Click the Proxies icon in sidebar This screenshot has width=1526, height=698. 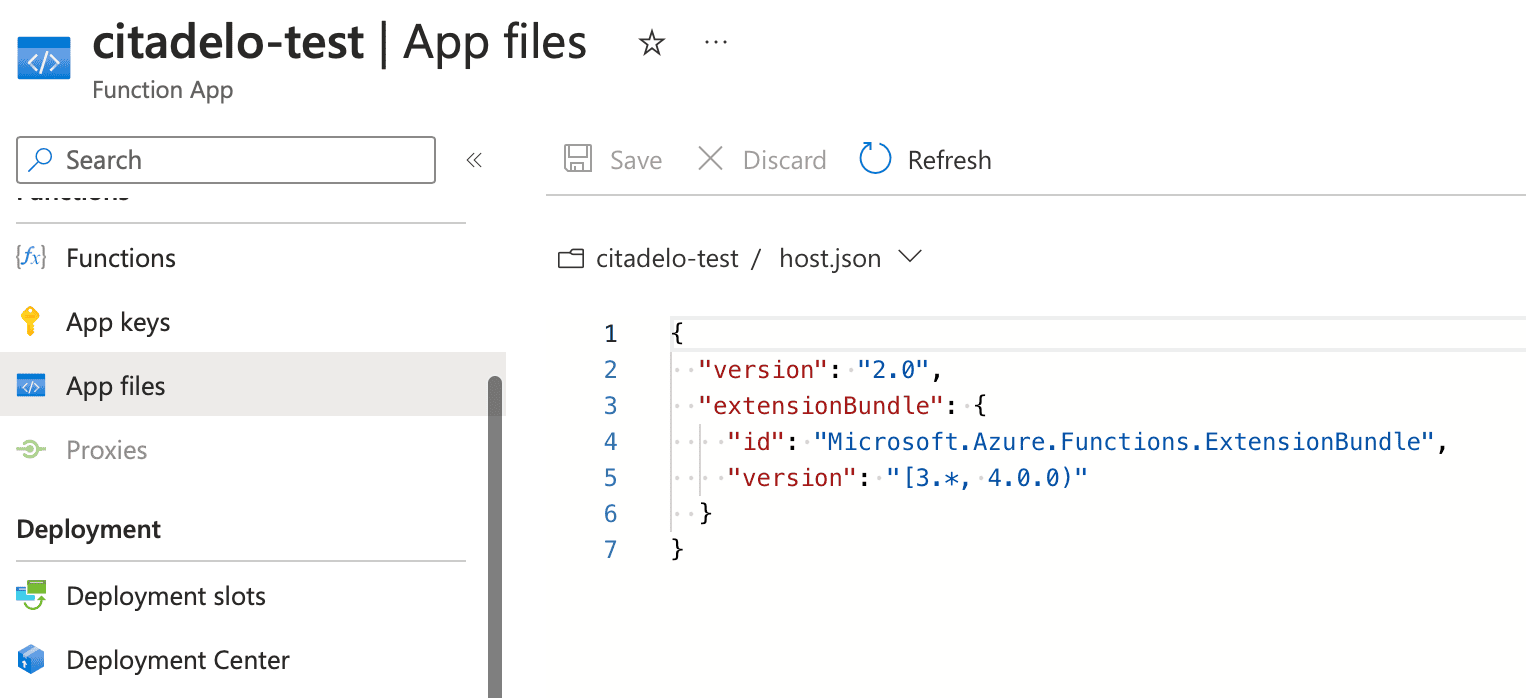(x=31, y=450)
